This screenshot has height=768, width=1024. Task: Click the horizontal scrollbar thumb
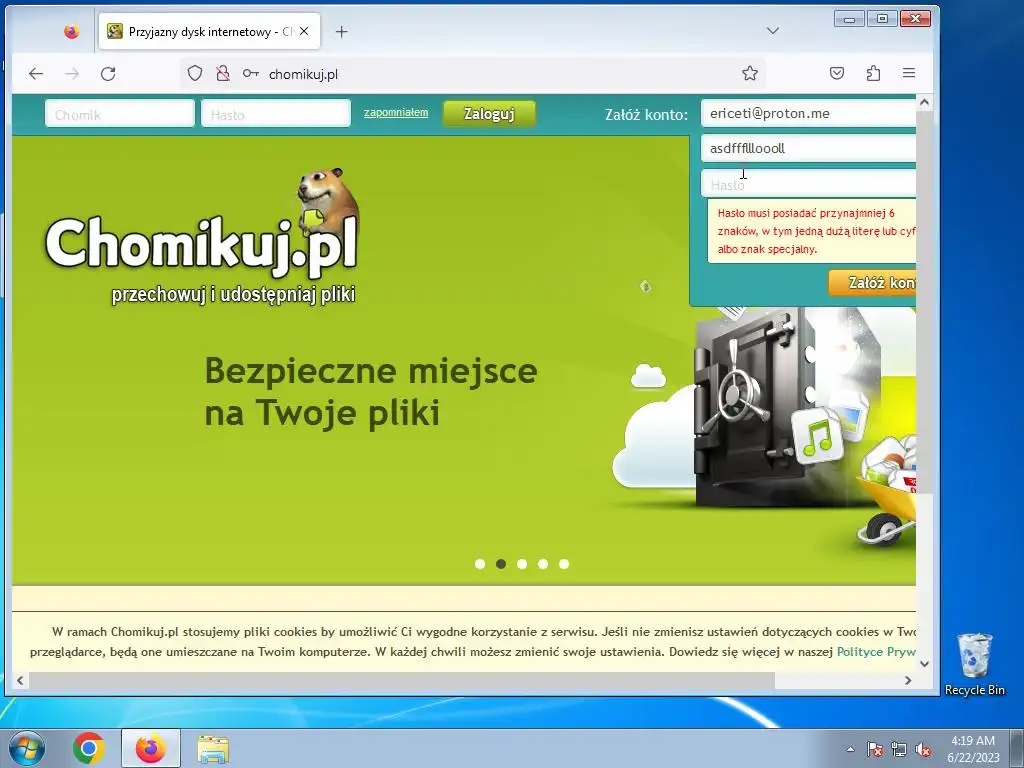coord(402,680)
